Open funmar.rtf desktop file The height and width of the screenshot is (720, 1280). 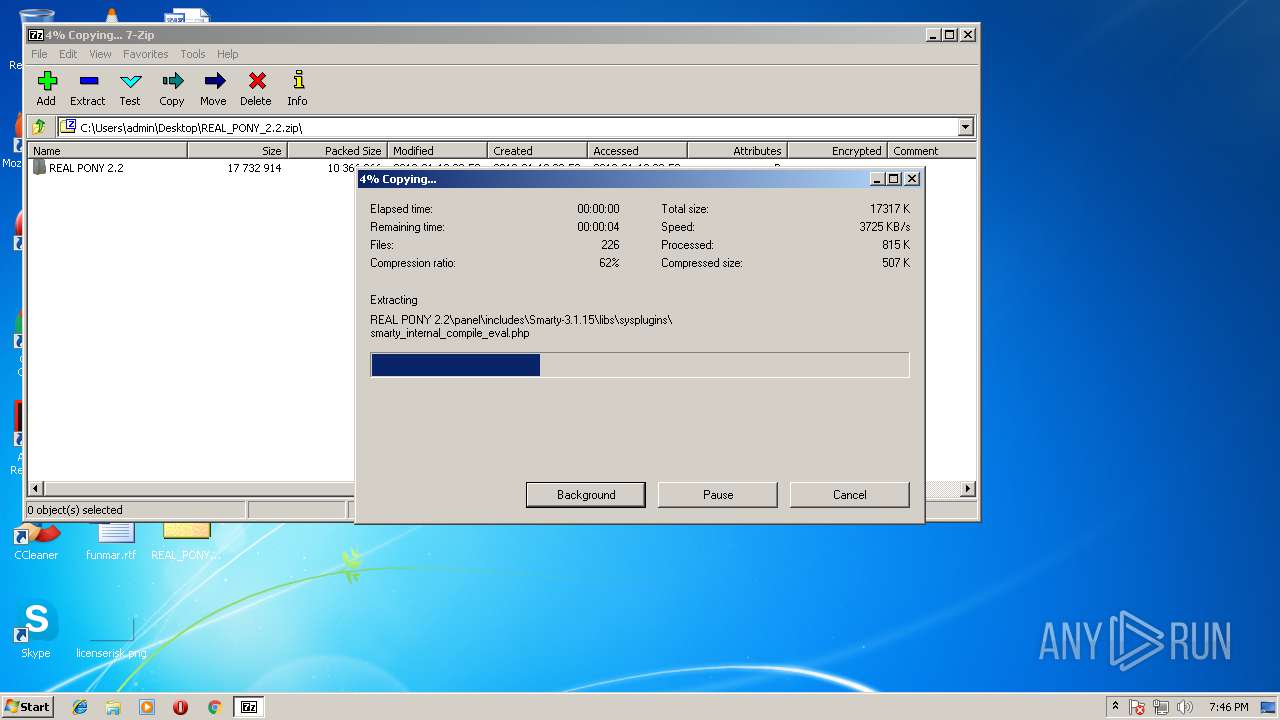click(x=111, y=541)
